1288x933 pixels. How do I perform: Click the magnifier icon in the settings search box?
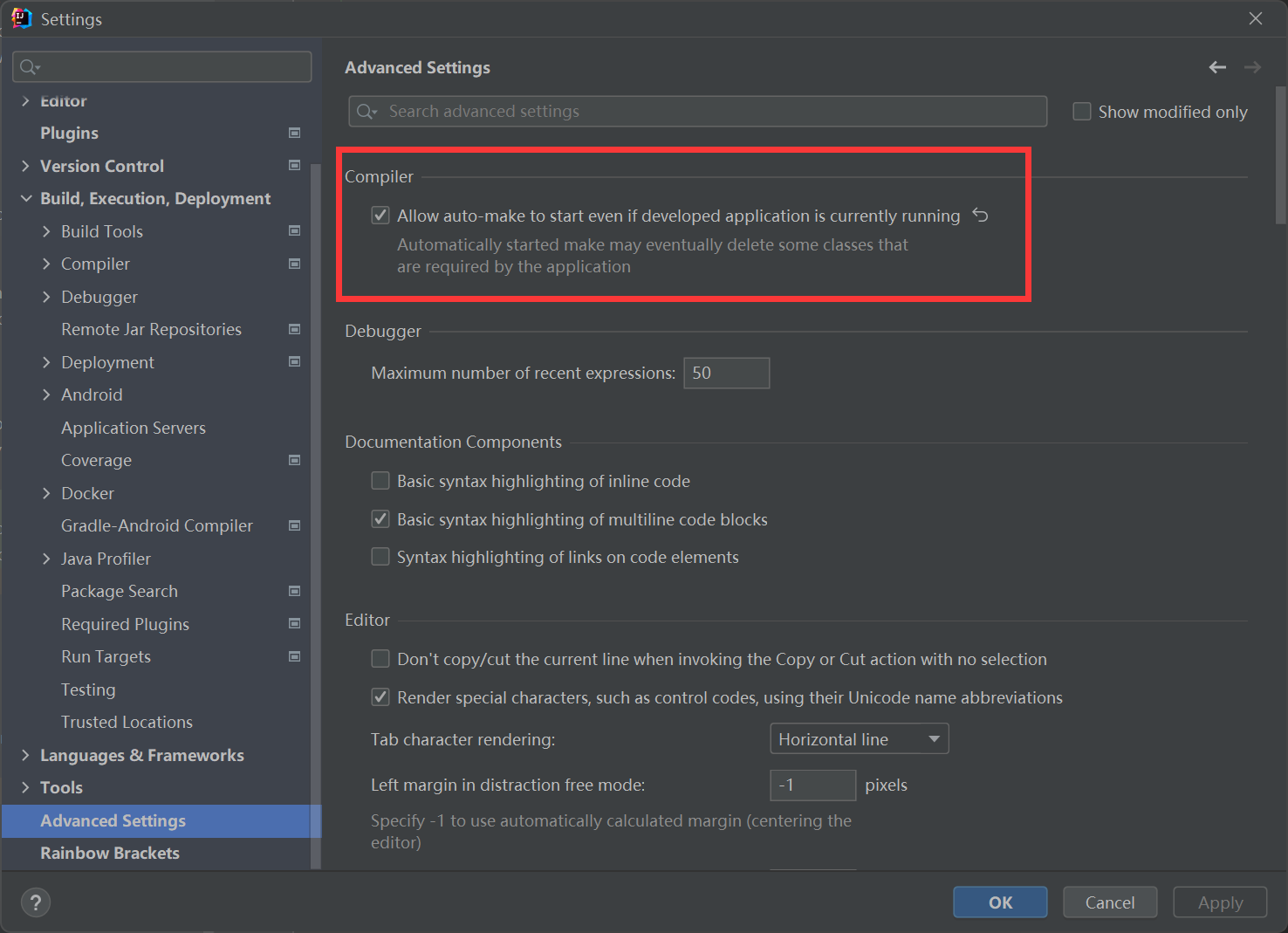pos(30,67)
